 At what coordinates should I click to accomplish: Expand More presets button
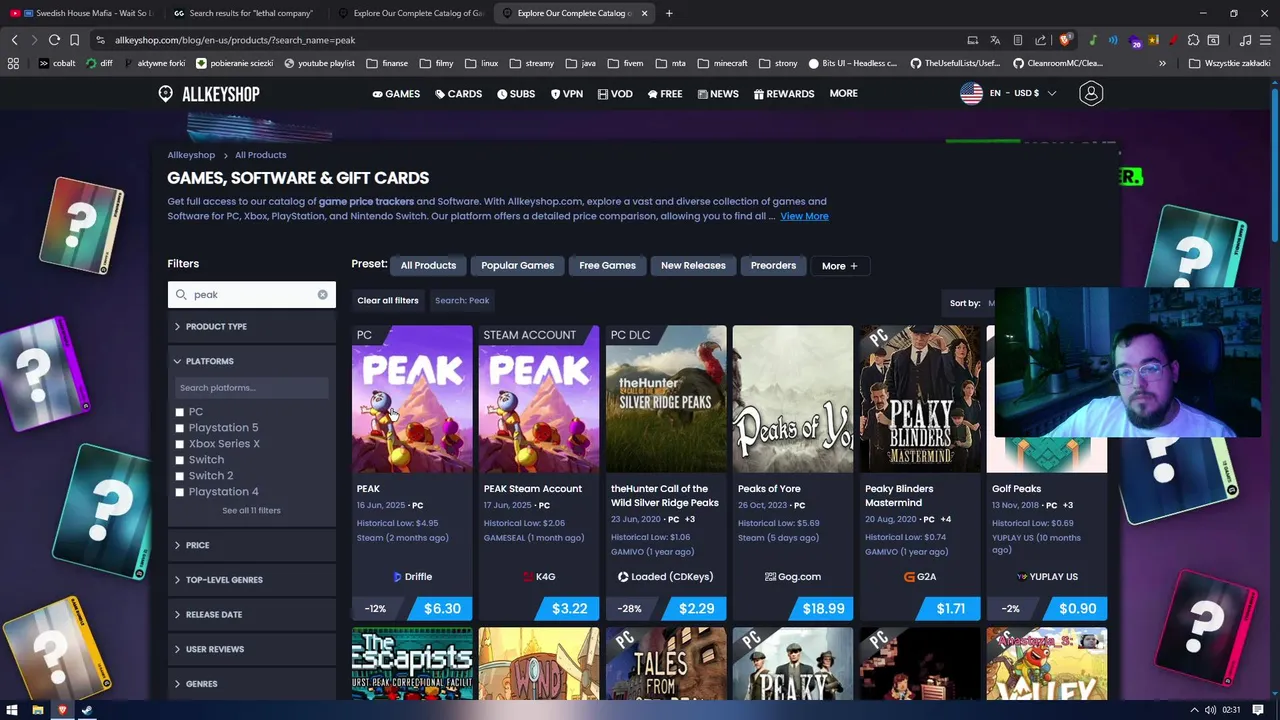[840, 266]
